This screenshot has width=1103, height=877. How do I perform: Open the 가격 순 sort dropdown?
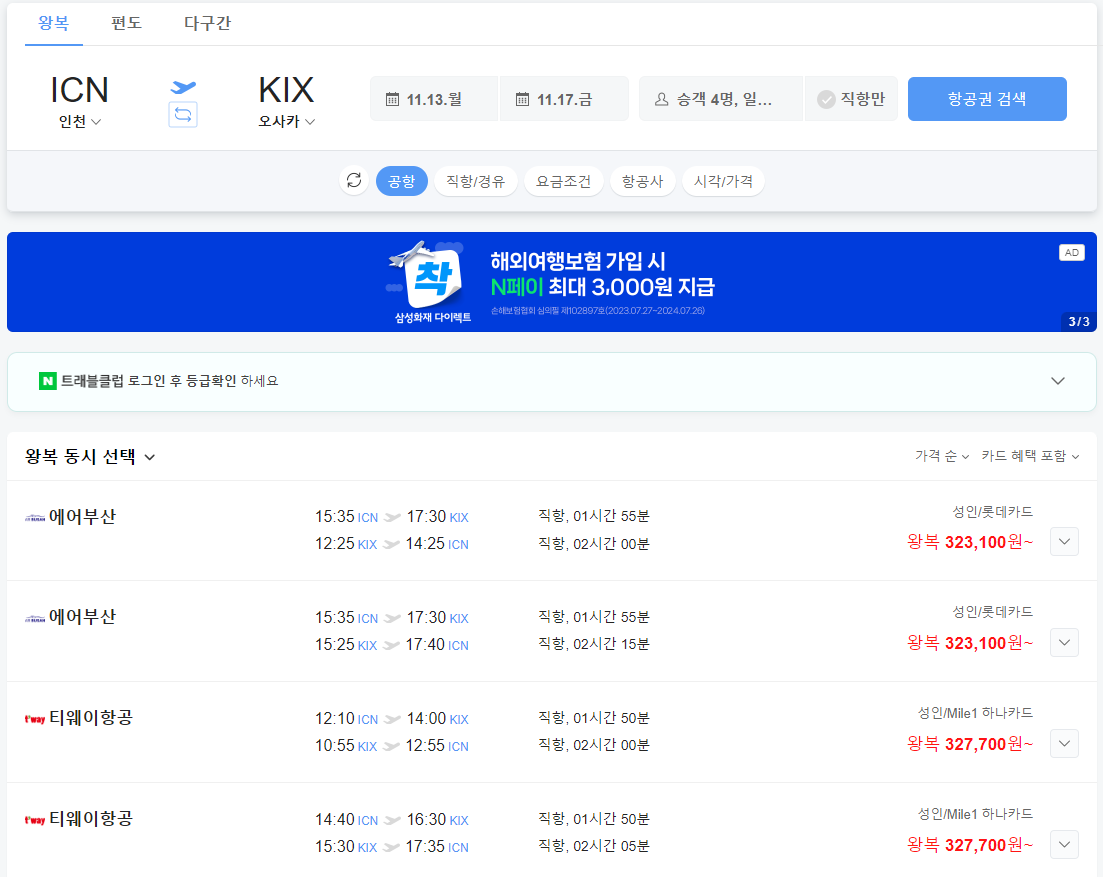[942, 456]
